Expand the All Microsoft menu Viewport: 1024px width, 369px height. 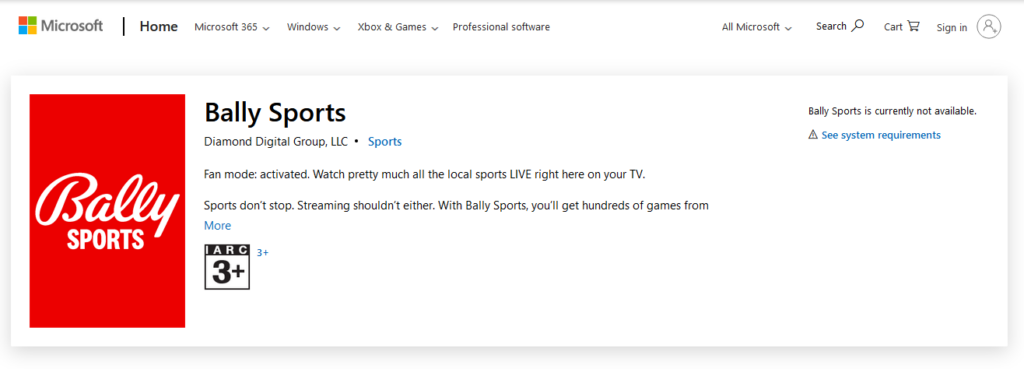[x=756, y=27]
